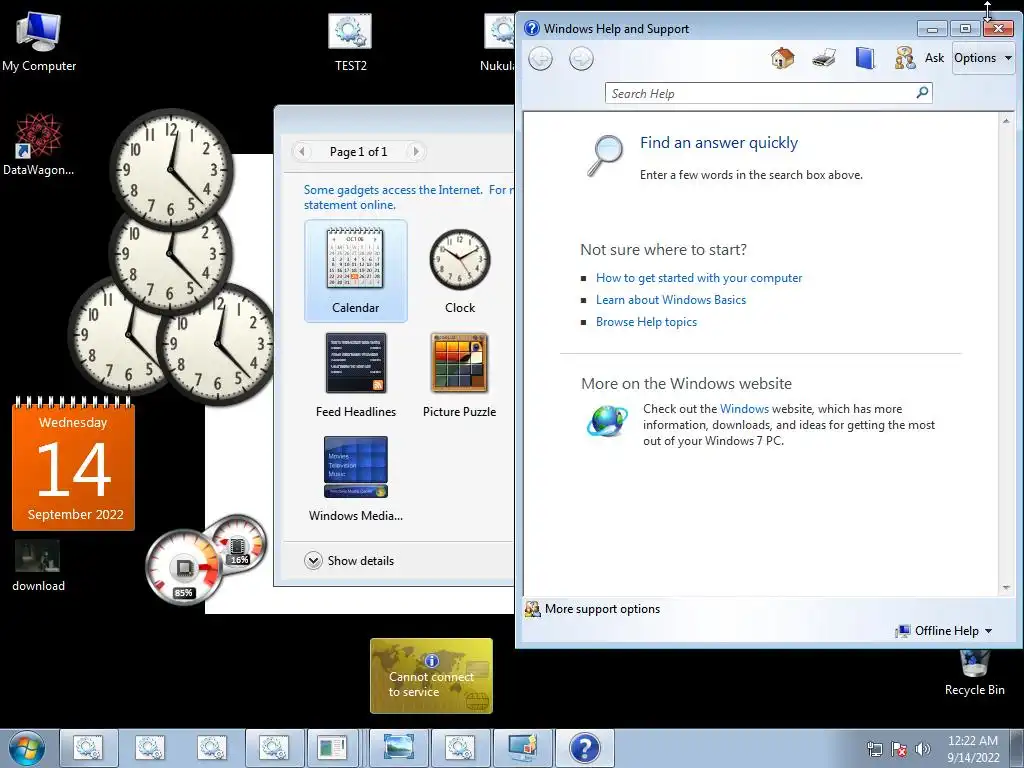
Task: Select the Recycle Bin desktop icon
Action: pyautogui.click(x=974, y=674)
